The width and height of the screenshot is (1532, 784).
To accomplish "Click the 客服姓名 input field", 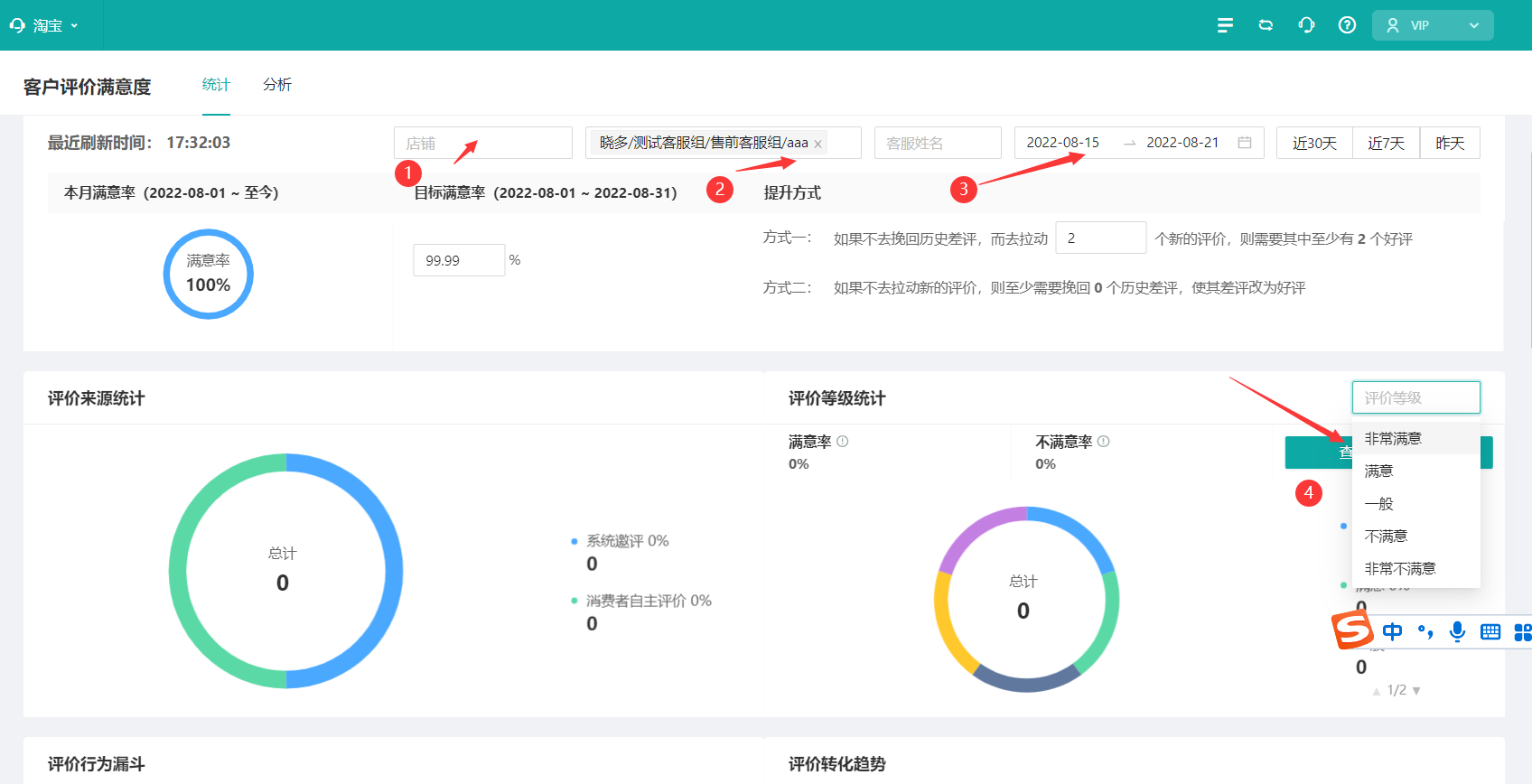I will click(938, 143).
